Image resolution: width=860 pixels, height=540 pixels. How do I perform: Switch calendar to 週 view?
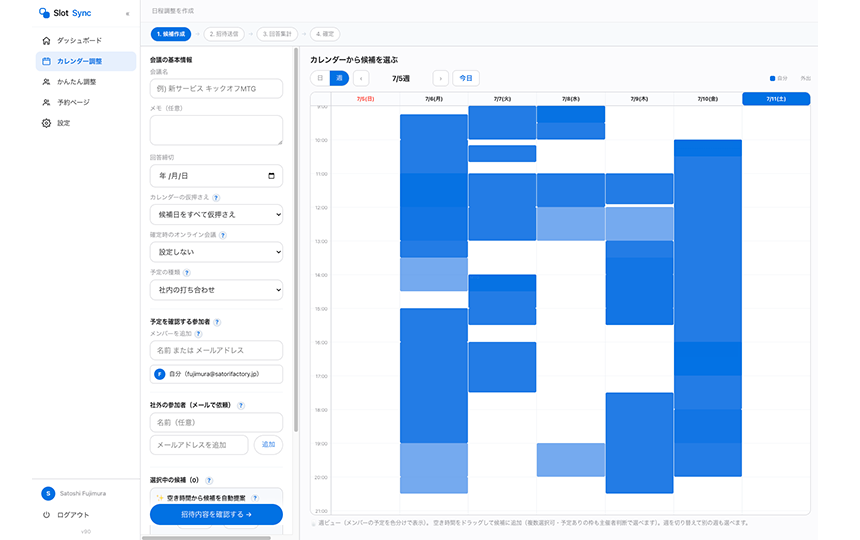coord(339,78)
